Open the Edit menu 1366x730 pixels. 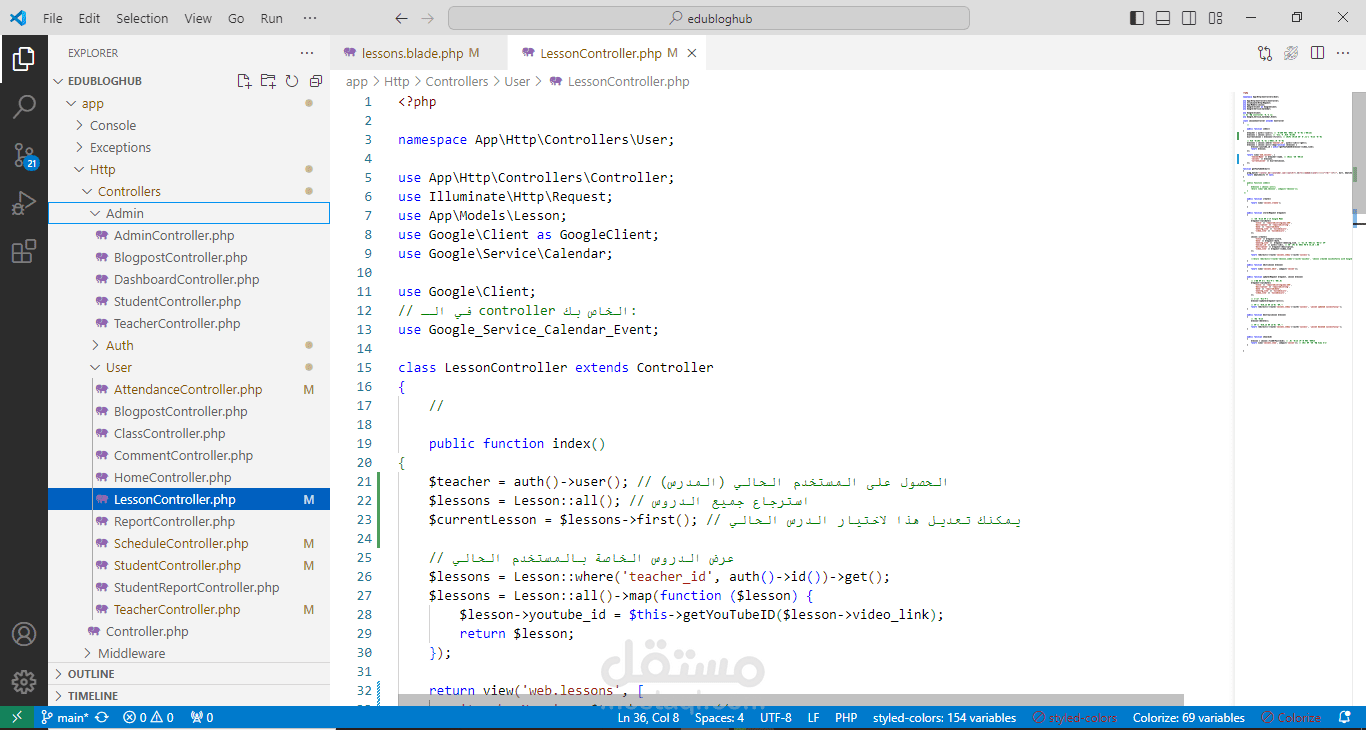89,18
